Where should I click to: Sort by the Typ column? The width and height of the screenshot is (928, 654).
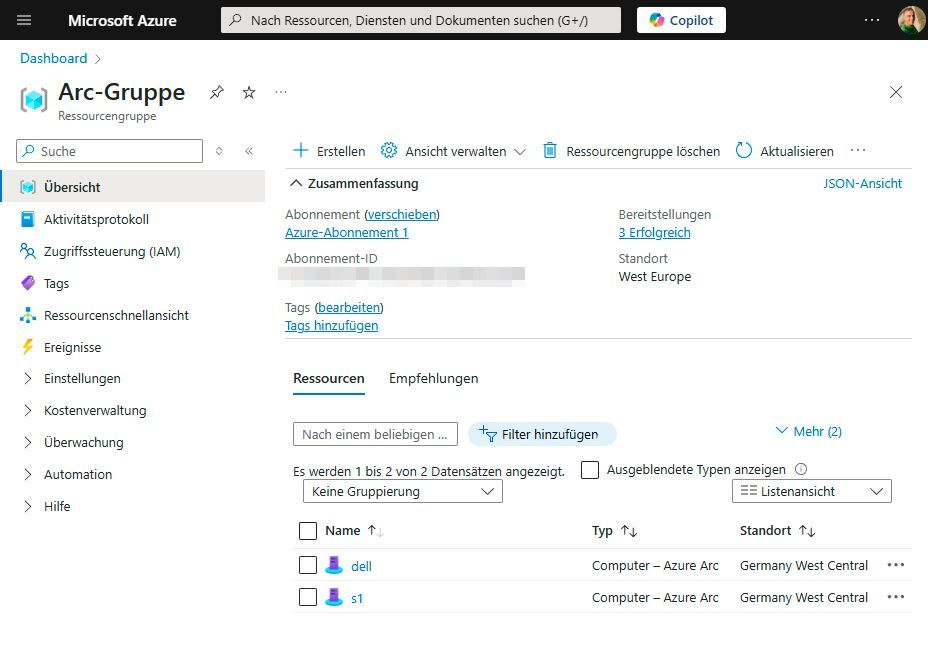pyautogui.click(x=614, y=530)
